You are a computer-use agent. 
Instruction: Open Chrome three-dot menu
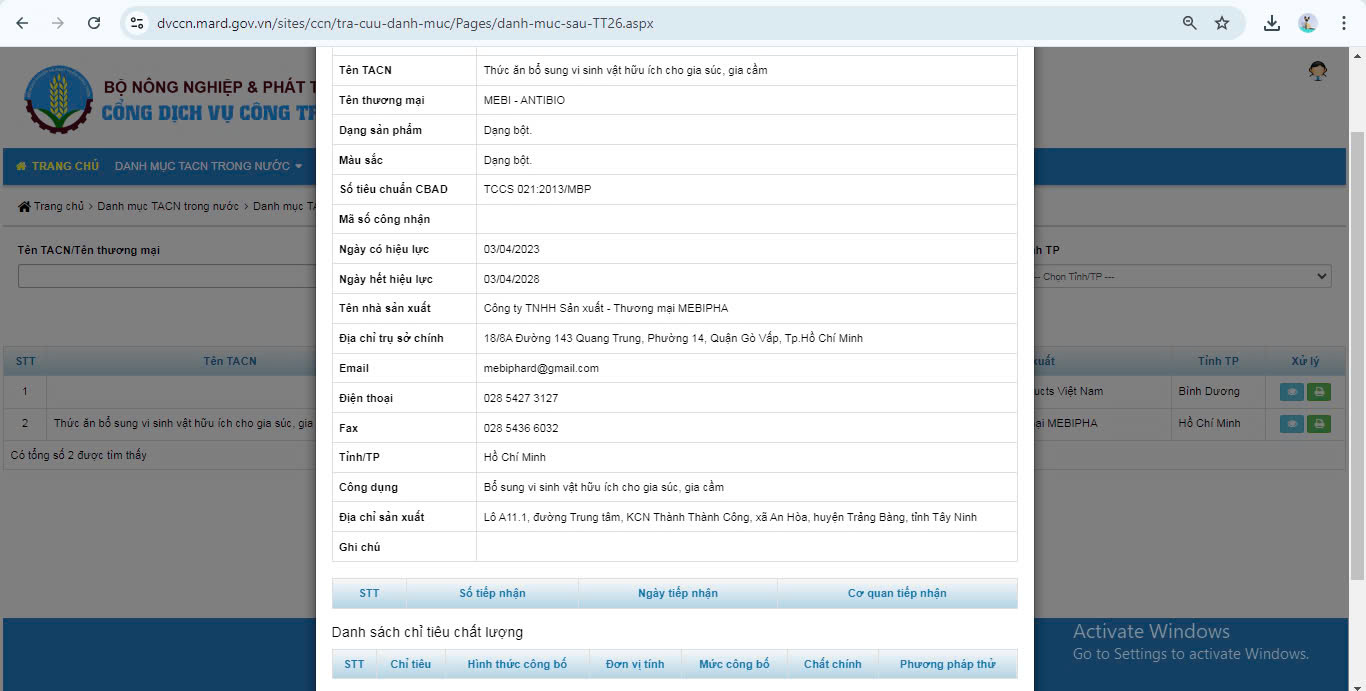[1344, 23]
